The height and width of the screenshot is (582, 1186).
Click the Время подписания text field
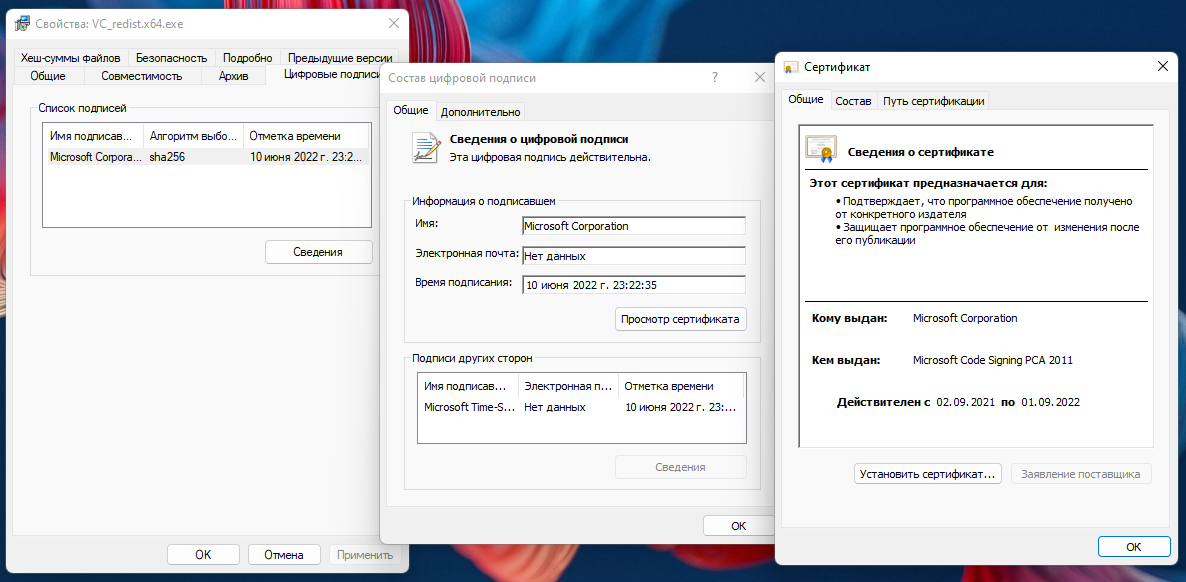click(x=633, y=285)
